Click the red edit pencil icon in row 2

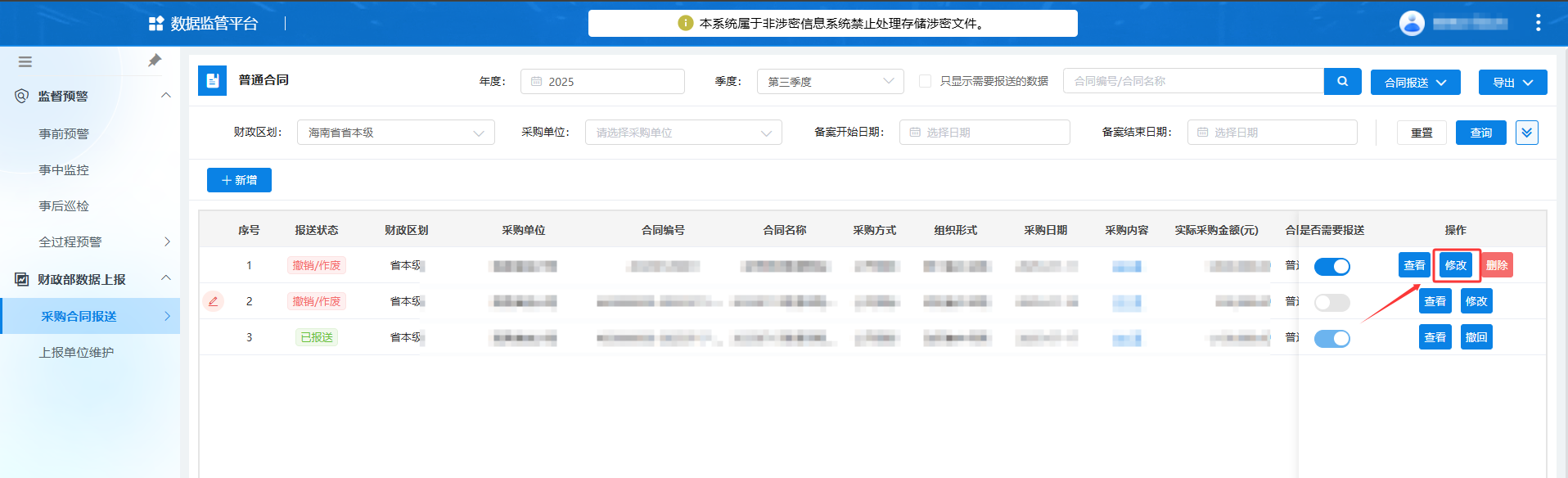click(x=213, y=301)
